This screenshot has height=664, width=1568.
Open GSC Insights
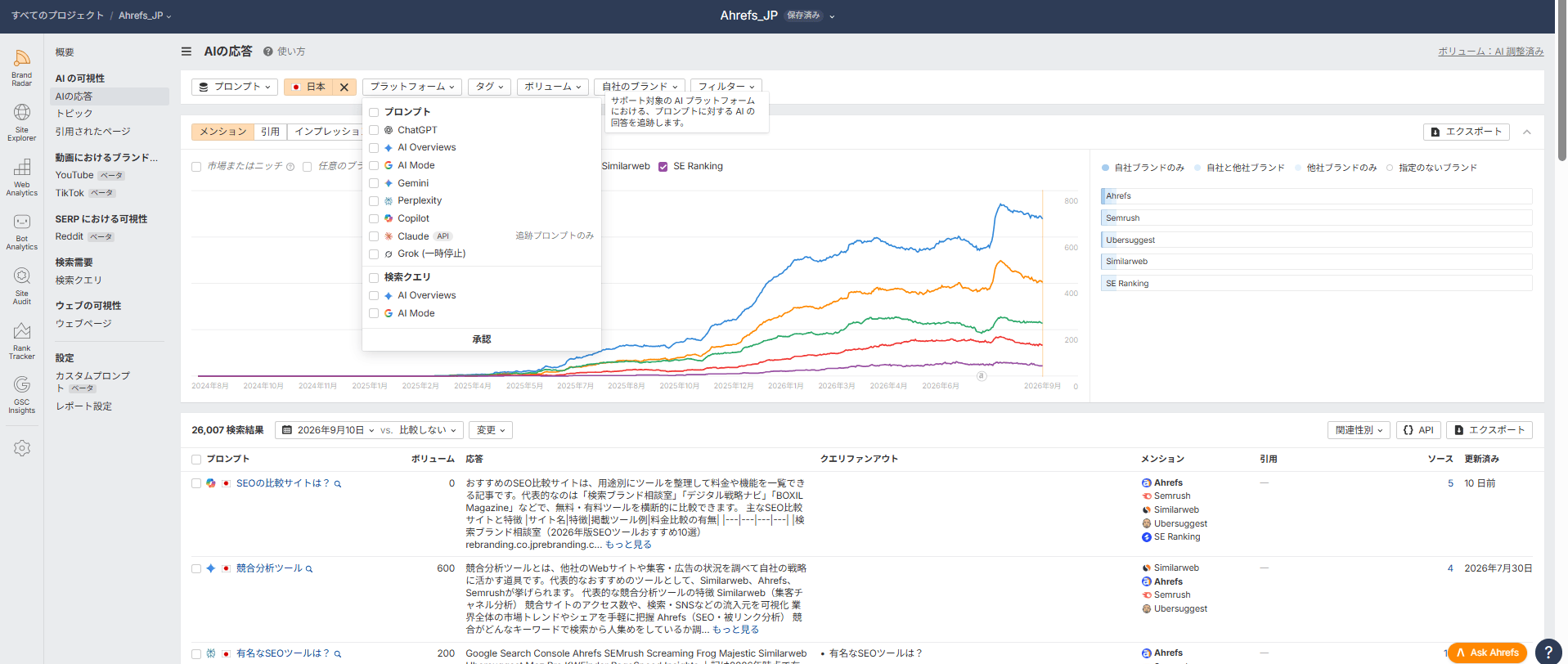tap(21, 394)
